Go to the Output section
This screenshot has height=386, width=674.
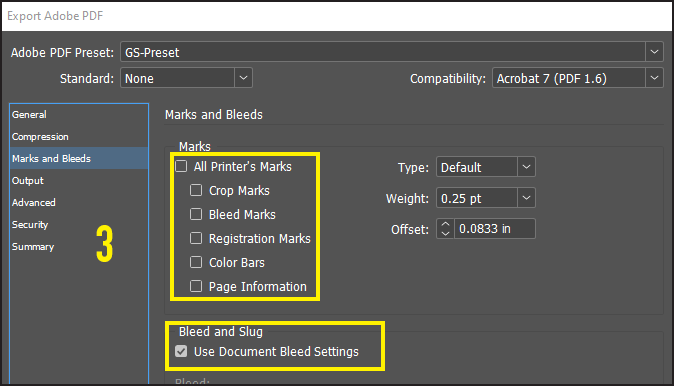(79, 181)
